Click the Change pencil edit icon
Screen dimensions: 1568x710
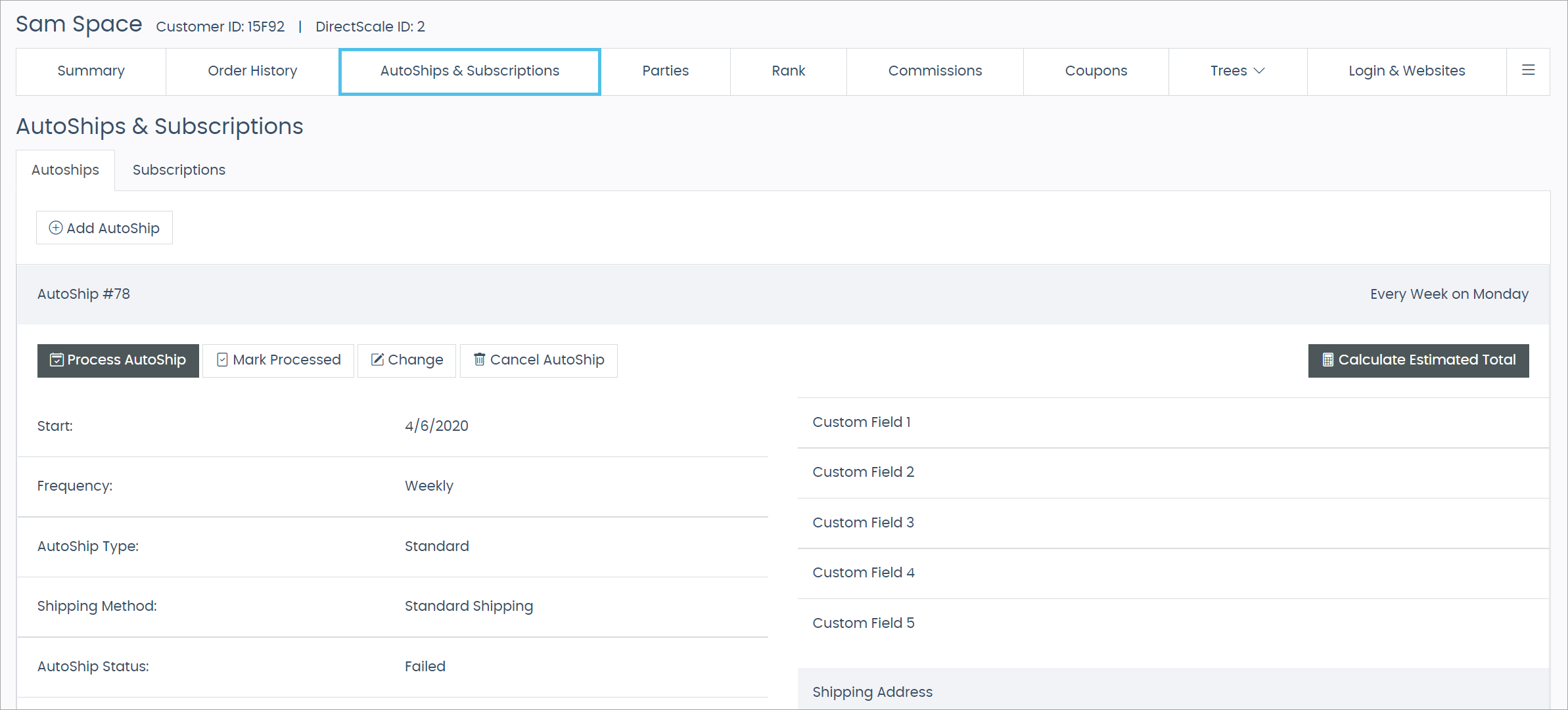coord(377,359)
